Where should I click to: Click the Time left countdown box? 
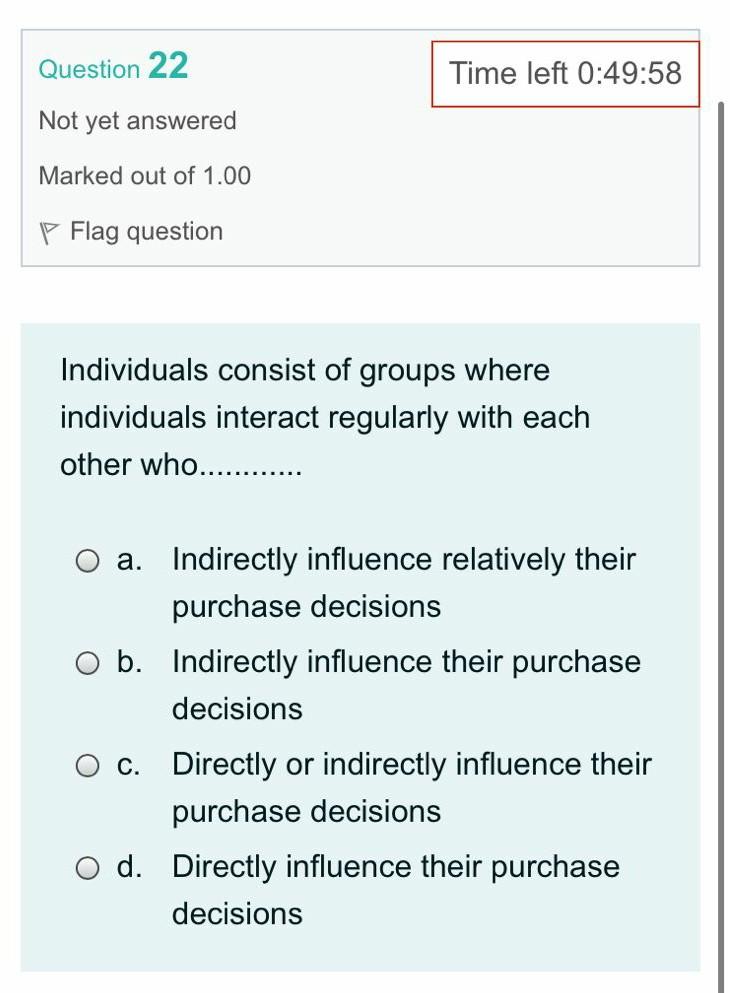tap(565, 73)
